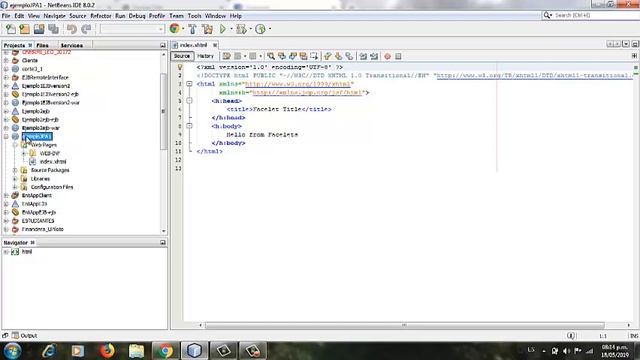The width and height of the screenshot is (640, 360).
Task: Open Firefox from the taskbar
Action: pos(107,351)
